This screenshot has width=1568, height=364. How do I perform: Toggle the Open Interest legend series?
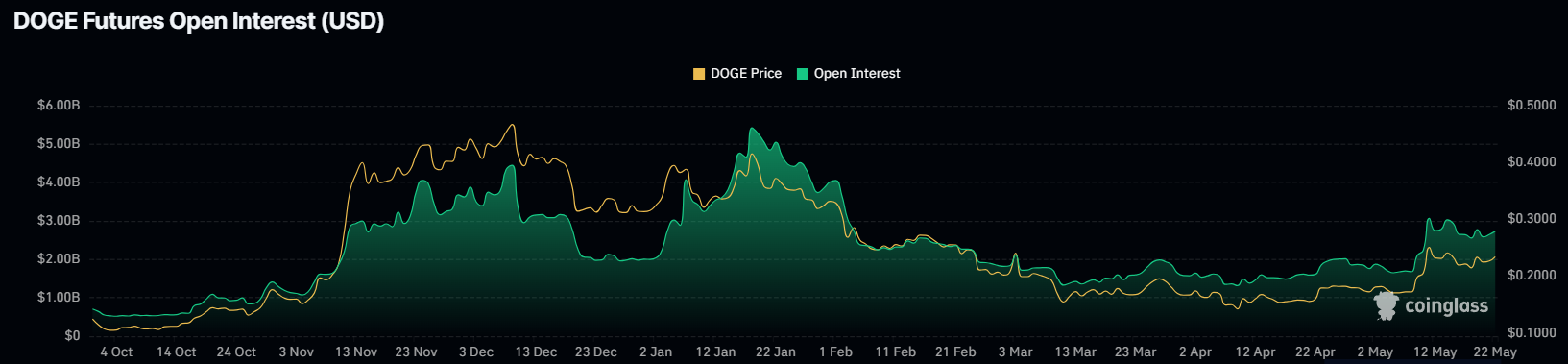(x=849, y=74)
